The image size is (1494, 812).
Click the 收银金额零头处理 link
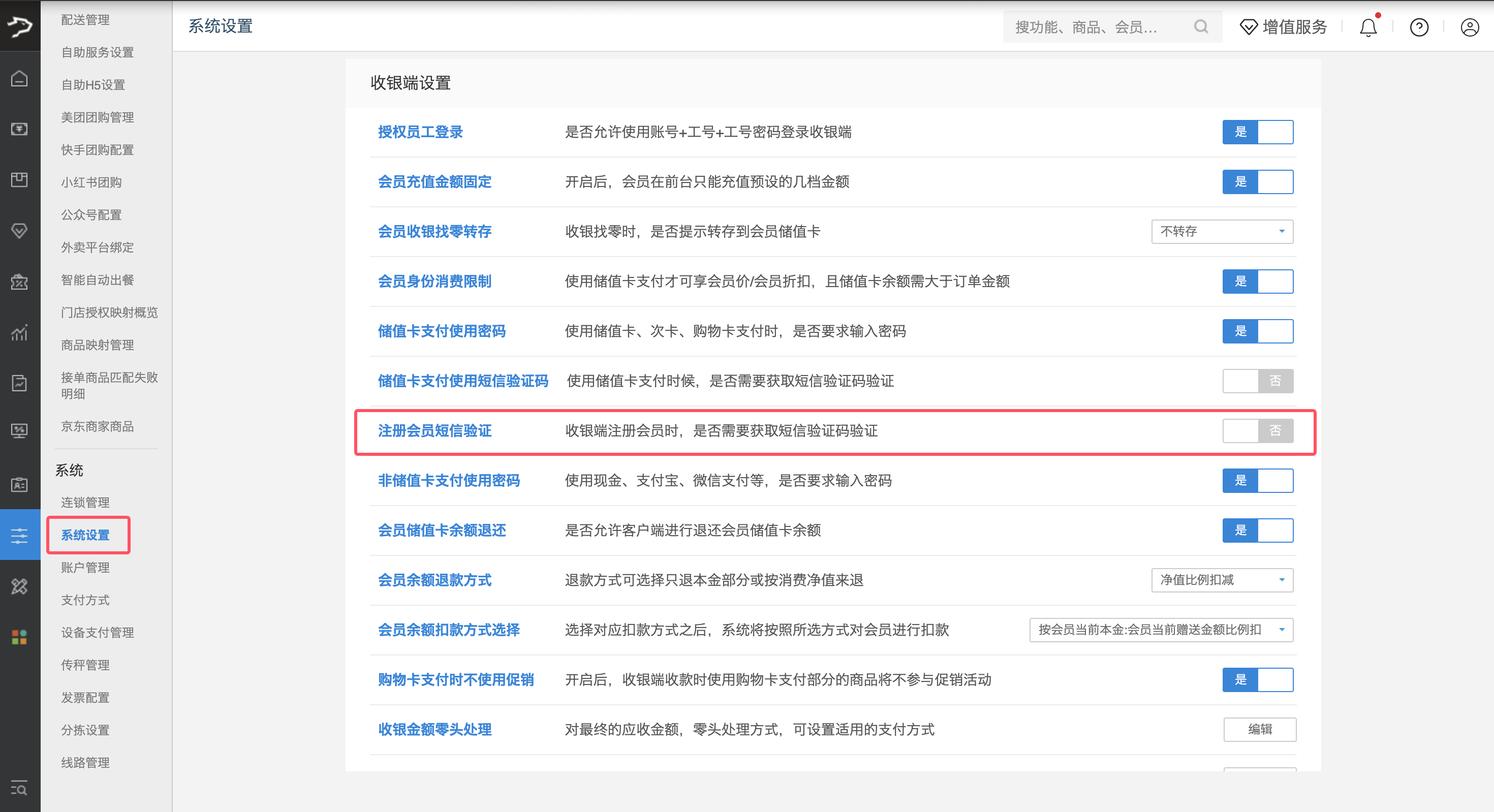[434, 730]
